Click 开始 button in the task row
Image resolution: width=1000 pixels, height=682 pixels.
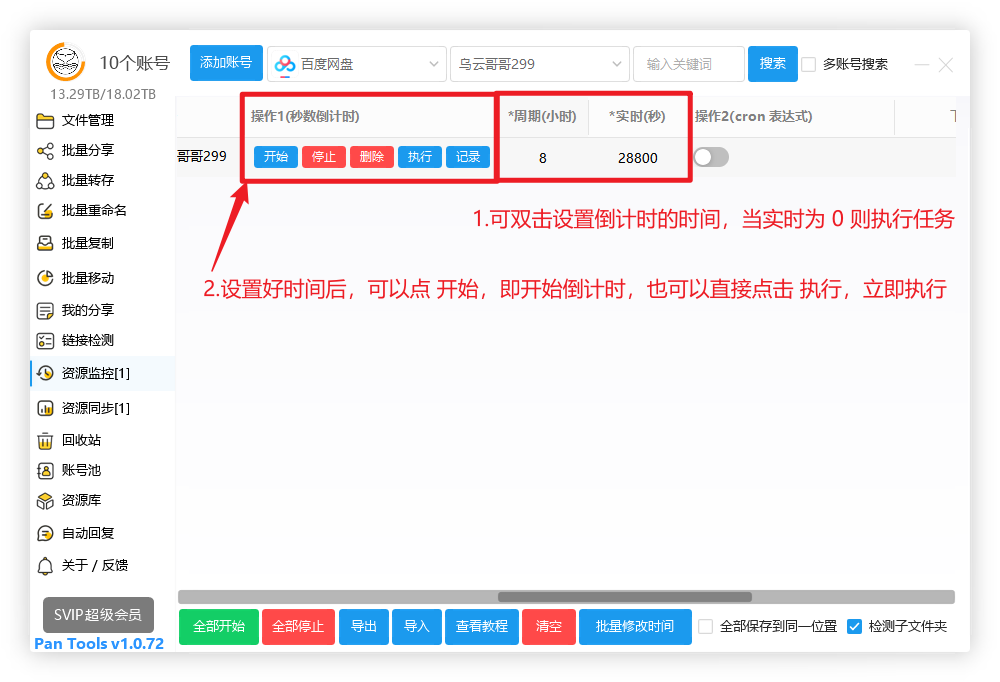point(276,157)
